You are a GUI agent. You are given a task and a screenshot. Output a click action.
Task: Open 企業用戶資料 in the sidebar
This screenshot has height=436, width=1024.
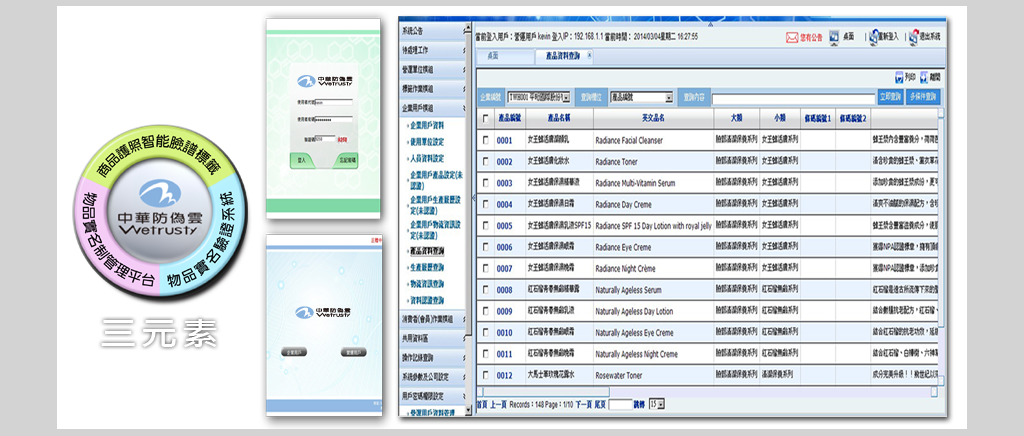pyautogui.click(x=427, y=125)
